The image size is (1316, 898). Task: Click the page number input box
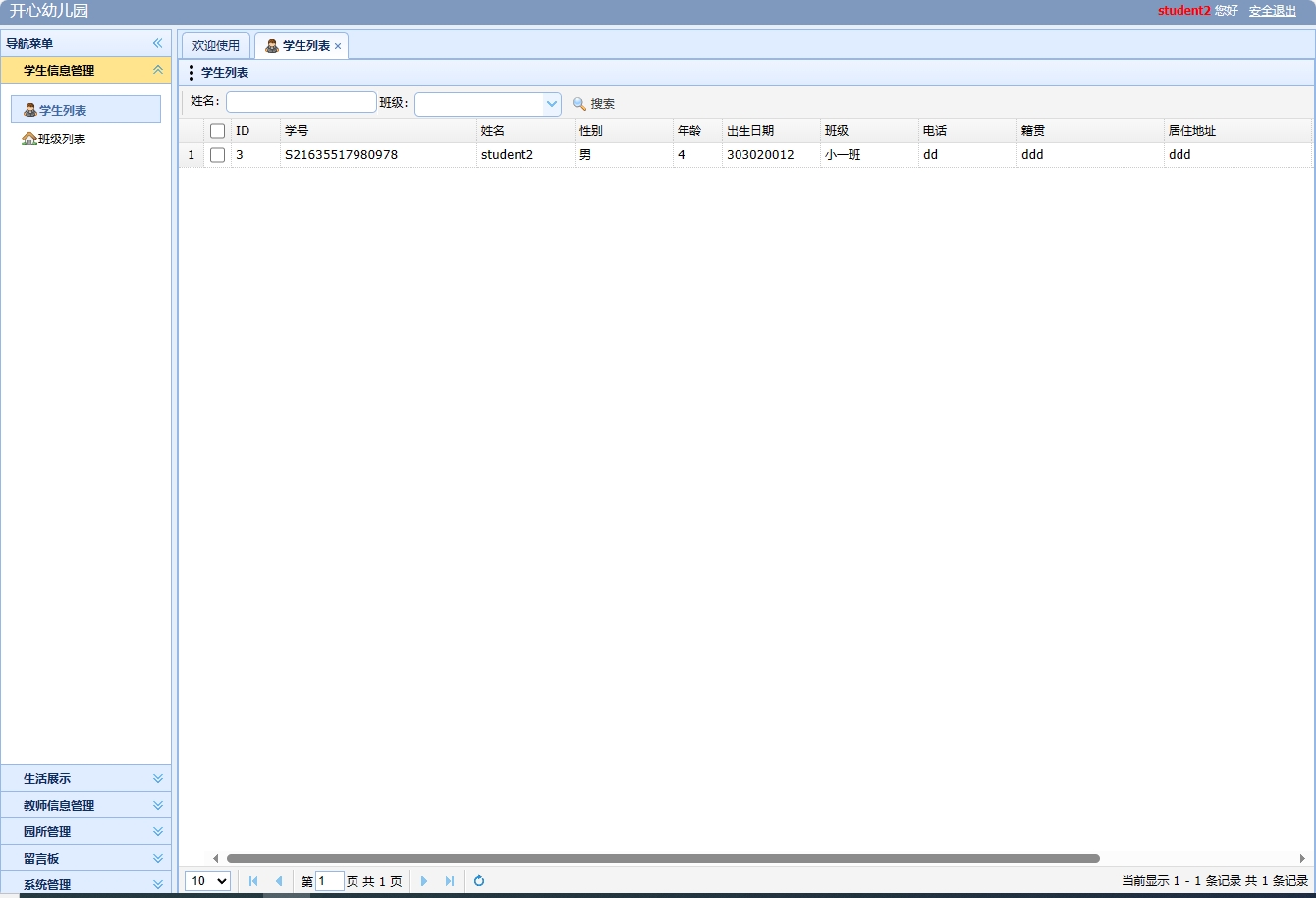click(x=330, y=881)
